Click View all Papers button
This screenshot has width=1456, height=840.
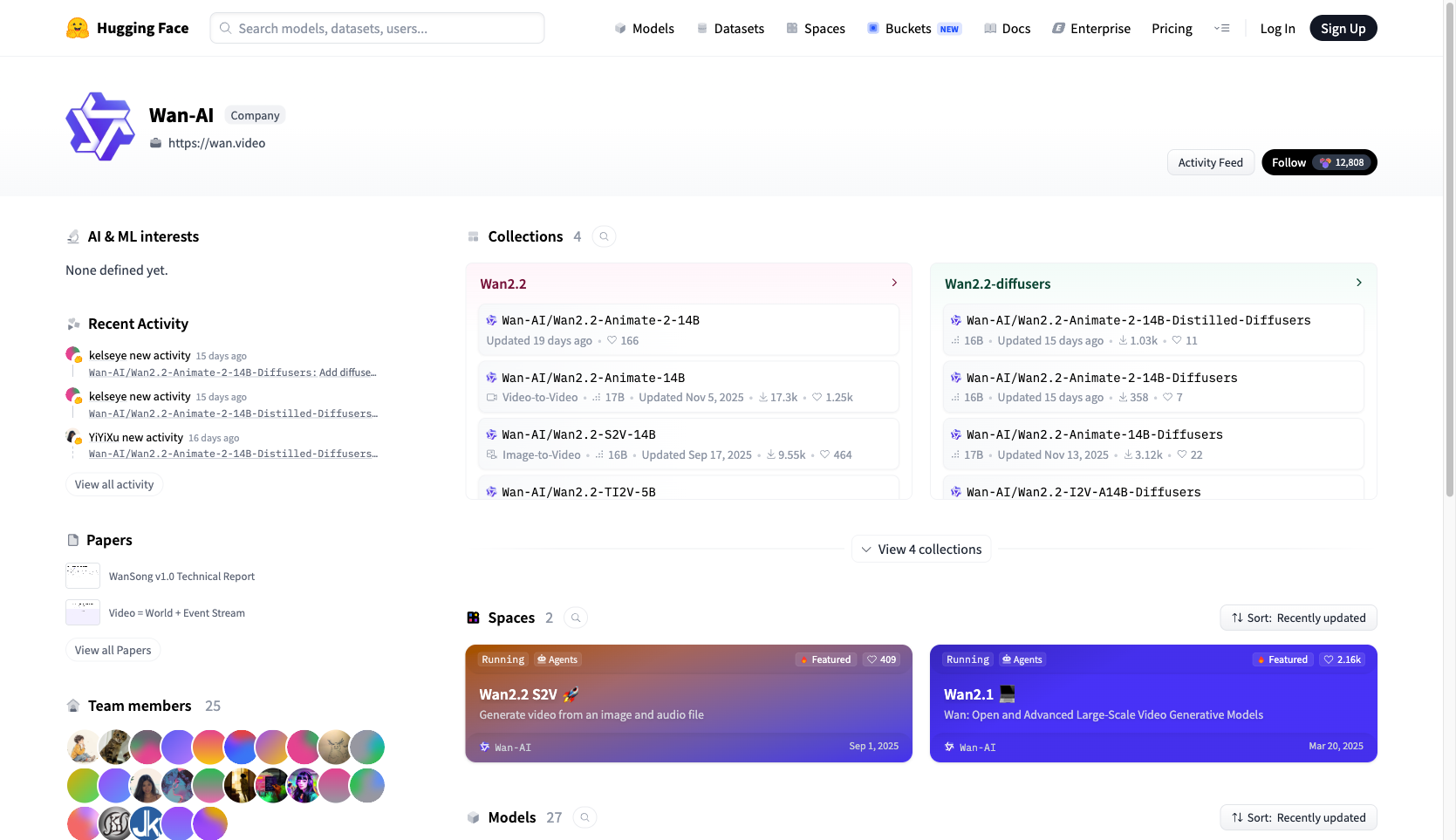[x=113, y=650]
